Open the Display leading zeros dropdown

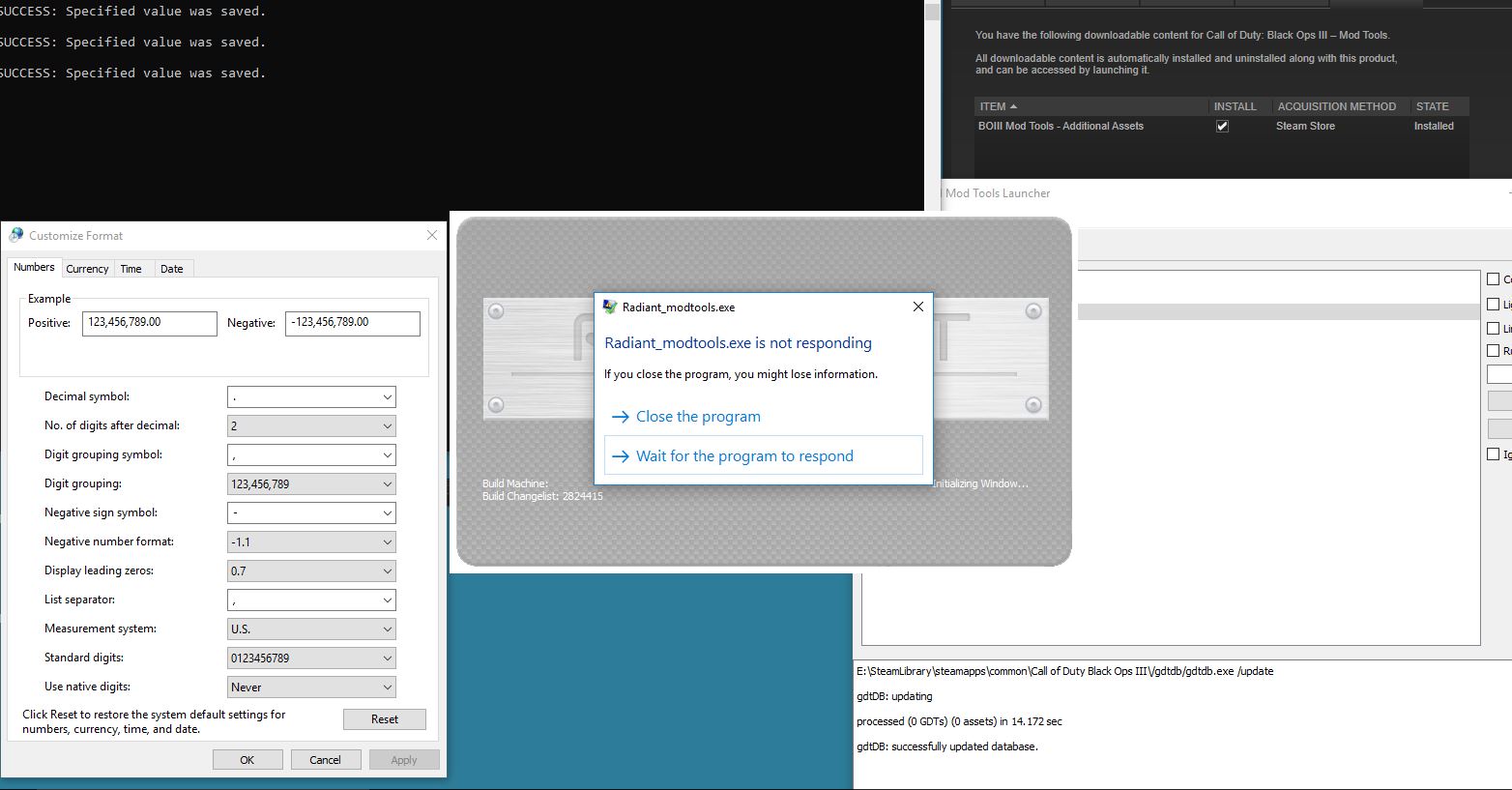[x=311, y=571]
